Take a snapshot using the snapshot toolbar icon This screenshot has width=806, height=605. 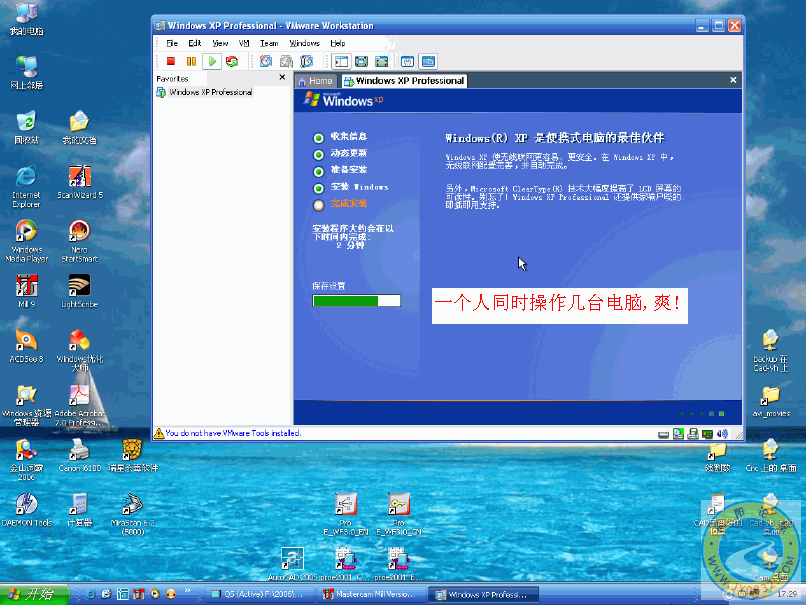[x=266, y=62]
